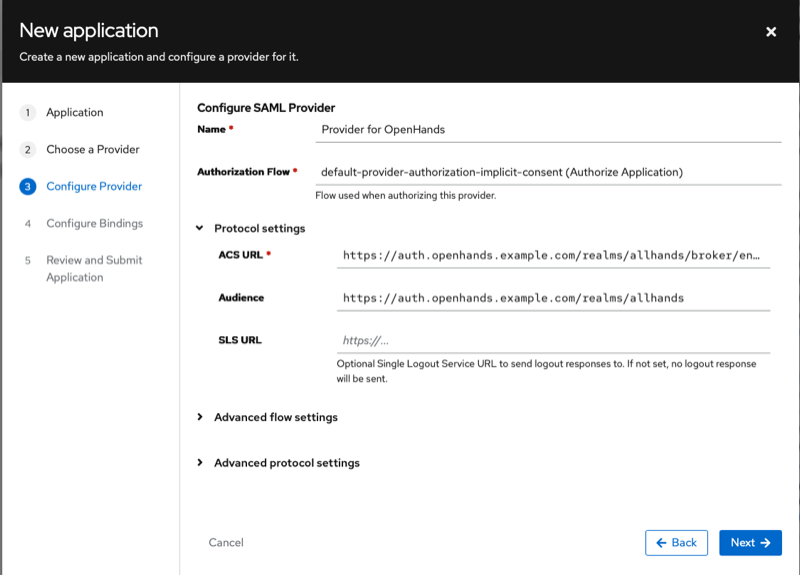Image resolution: width=800 pixels, height=575 pixels.
Task: Click the Advanced protocol settings label
Action: pyautogui.click(x=287, y=463)
